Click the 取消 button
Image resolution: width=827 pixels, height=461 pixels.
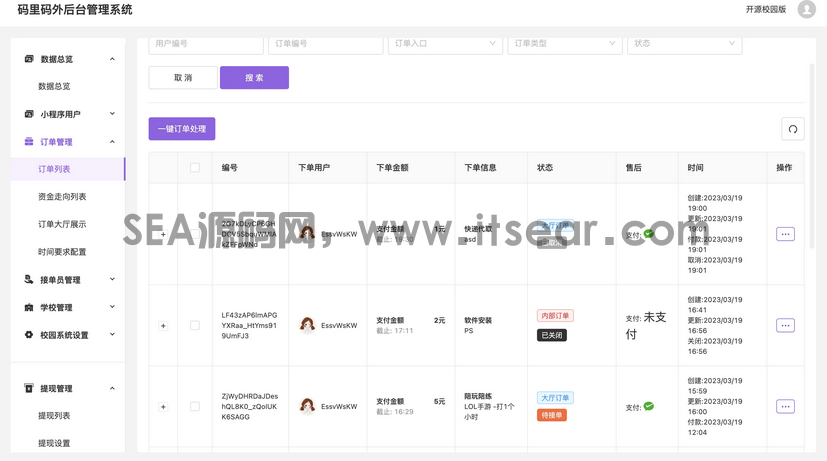183,78
